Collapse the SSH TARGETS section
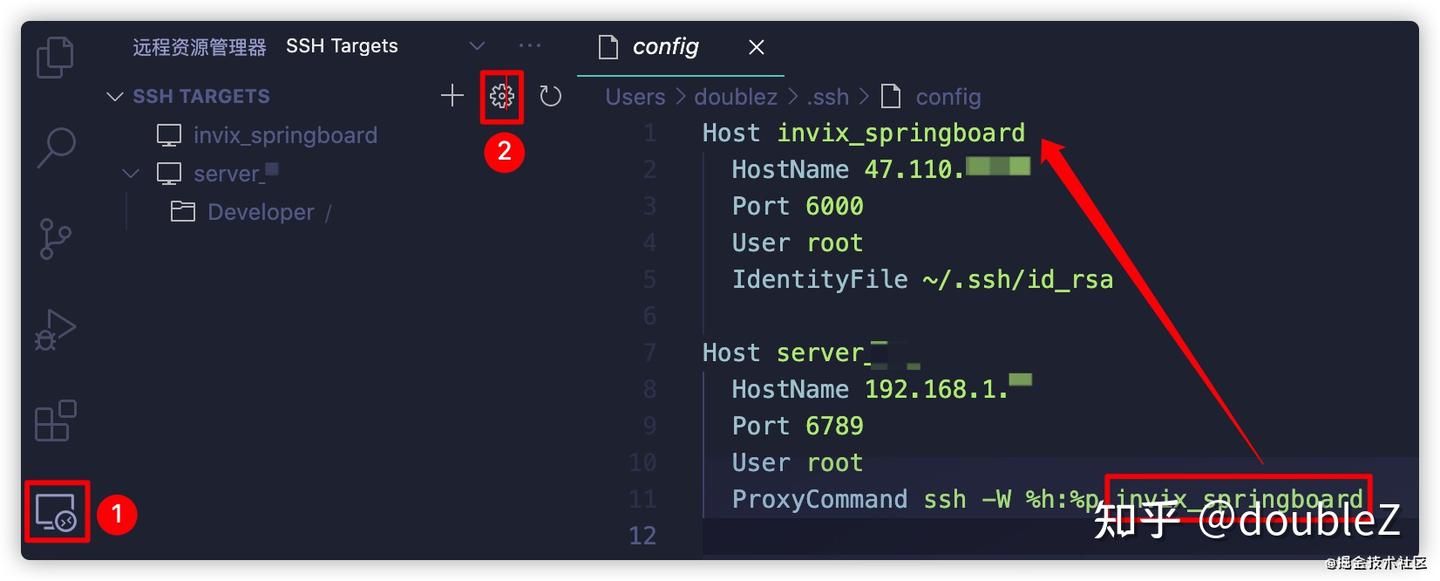Screen dimensions: 1440x581 [115, 96]
